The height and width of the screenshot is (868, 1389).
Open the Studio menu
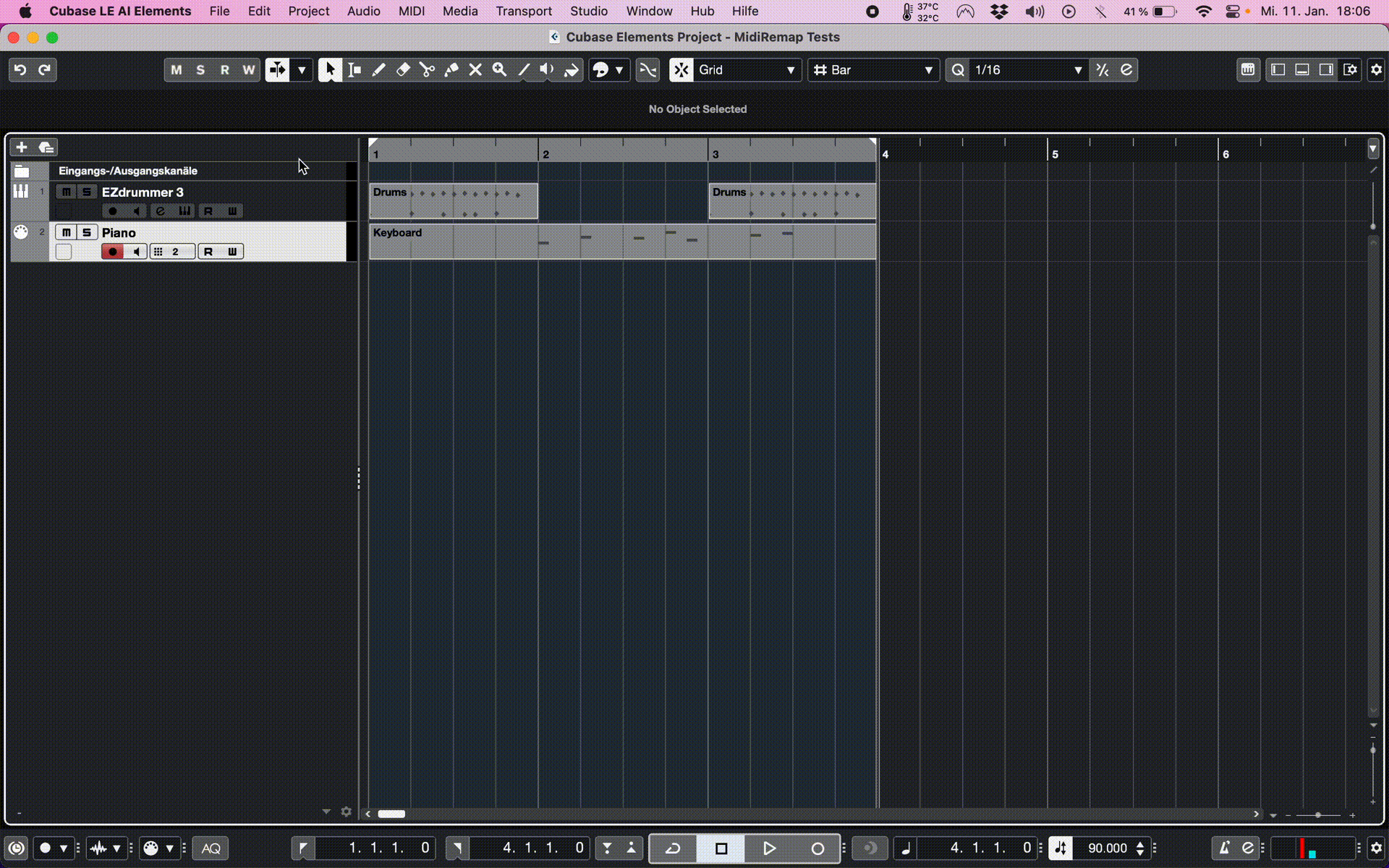(x=589, y=11)
